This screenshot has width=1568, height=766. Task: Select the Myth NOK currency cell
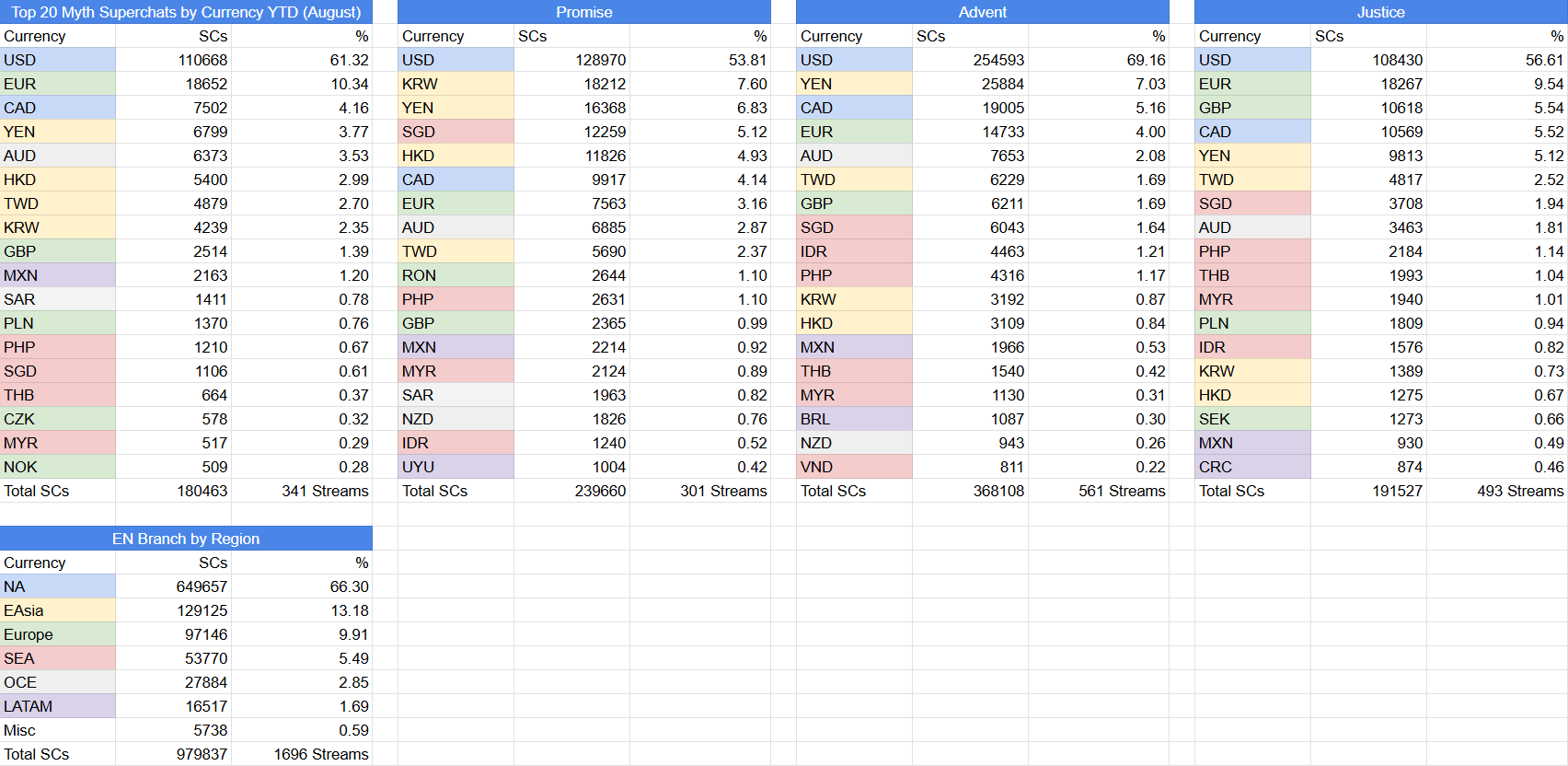tap(58, 467)
